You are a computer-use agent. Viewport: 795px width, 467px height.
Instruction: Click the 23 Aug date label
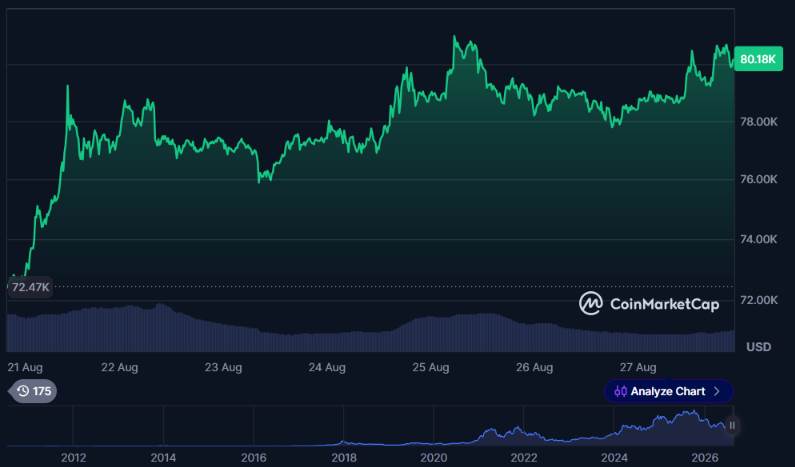[x=223, y=367]
